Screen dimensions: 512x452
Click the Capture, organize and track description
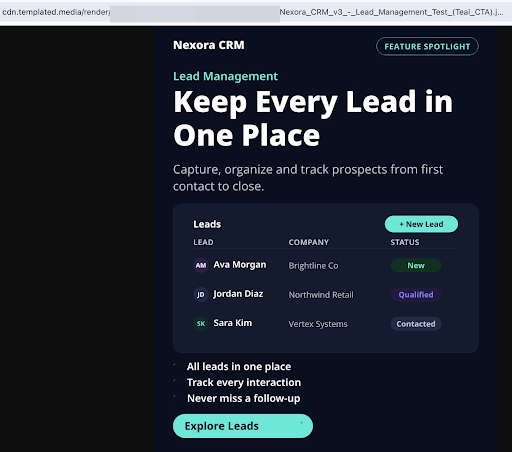(x=308, y=178)
